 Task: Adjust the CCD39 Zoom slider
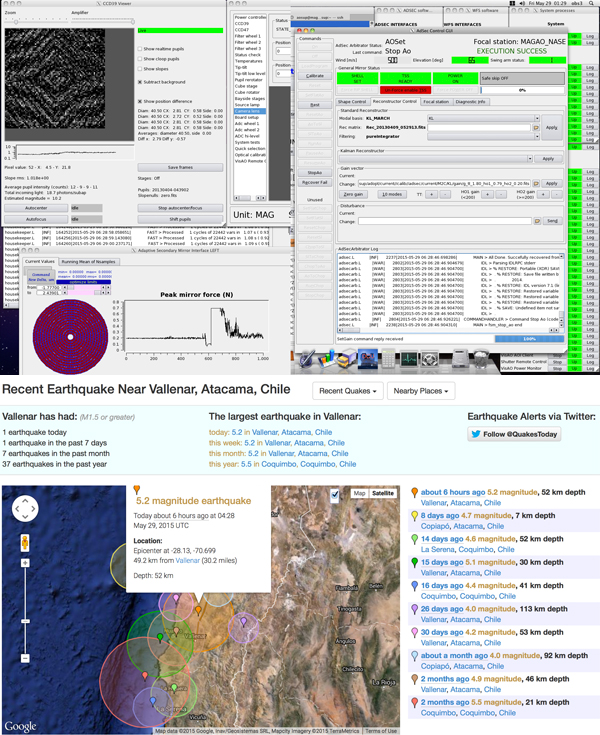(15, 22)
